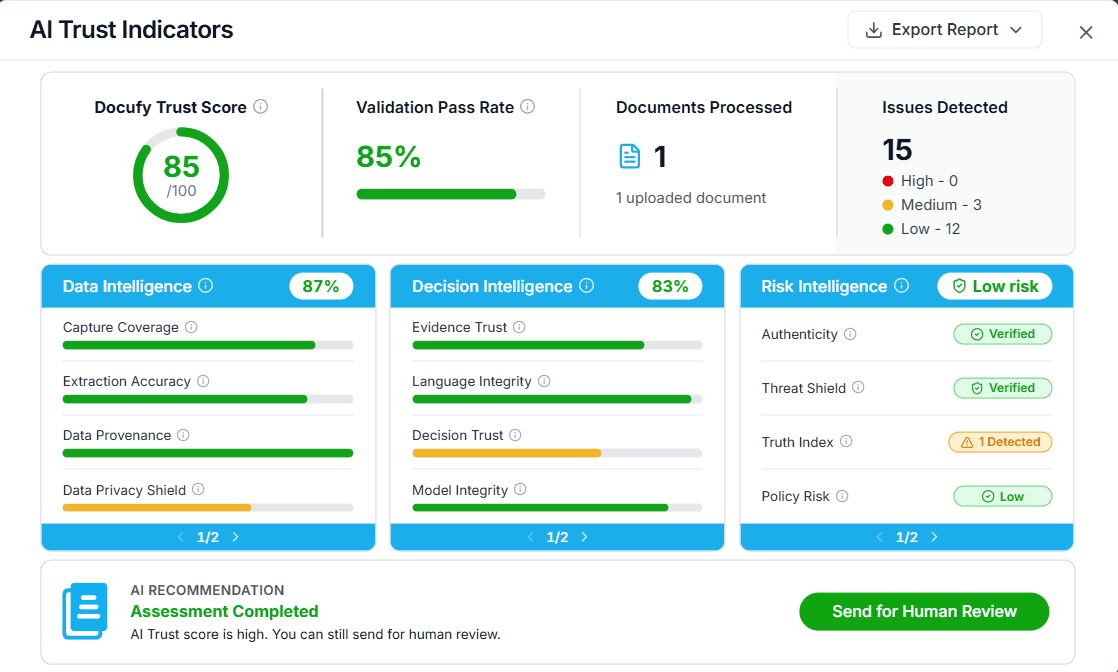The image size is (1118, 672).
Task: Click Truth Index info icon
Action: (x=846, y=442)
